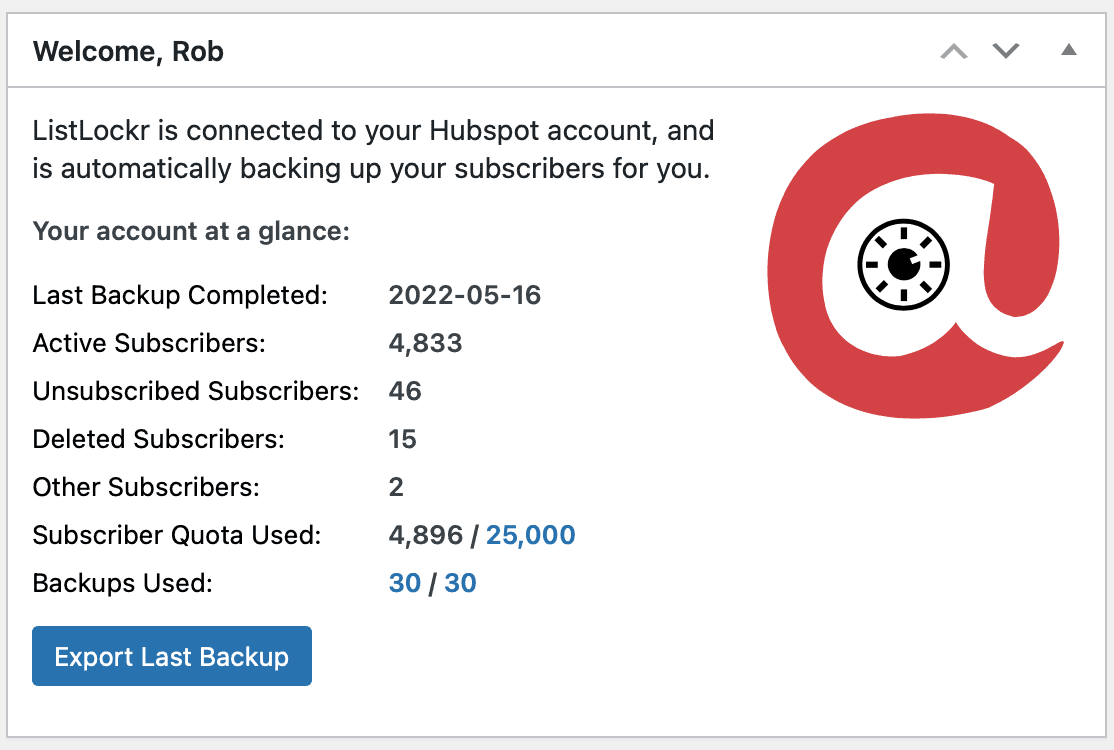Select the "Your account at a glance" heading
The height and width of the screenshot is (750, 1114).
190,231
